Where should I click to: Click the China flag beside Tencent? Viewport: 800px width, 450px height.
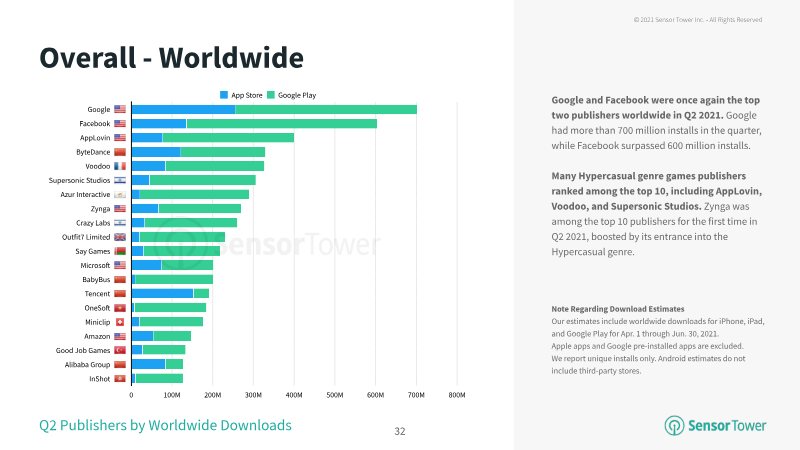[120, 293]
